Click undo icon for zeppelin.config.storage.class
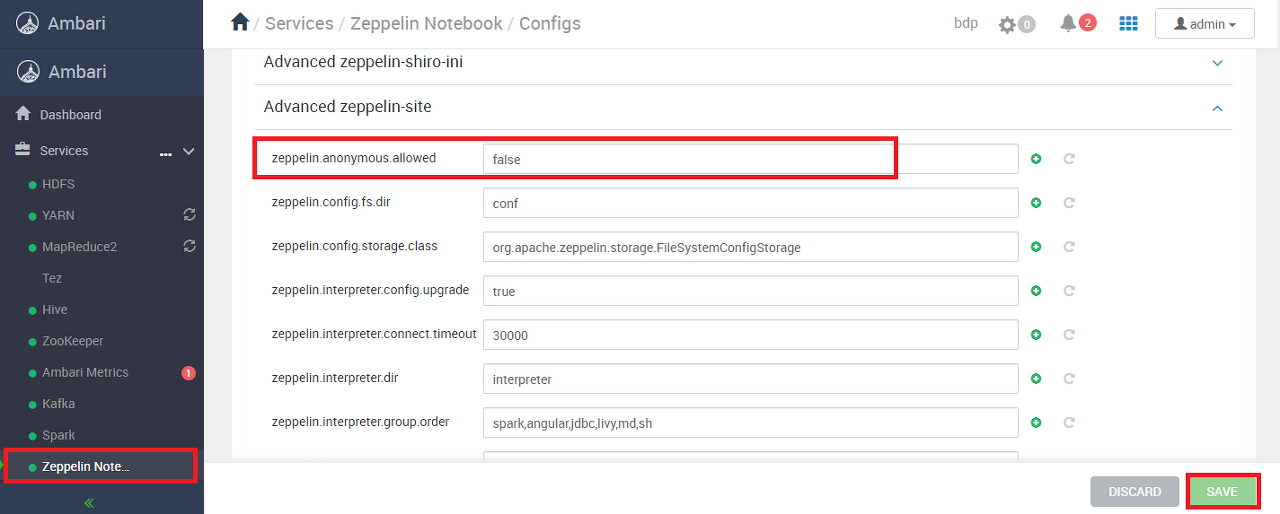Image resolution: width=1280 pixels, height=514 pixels. [x=1069, y=247]
